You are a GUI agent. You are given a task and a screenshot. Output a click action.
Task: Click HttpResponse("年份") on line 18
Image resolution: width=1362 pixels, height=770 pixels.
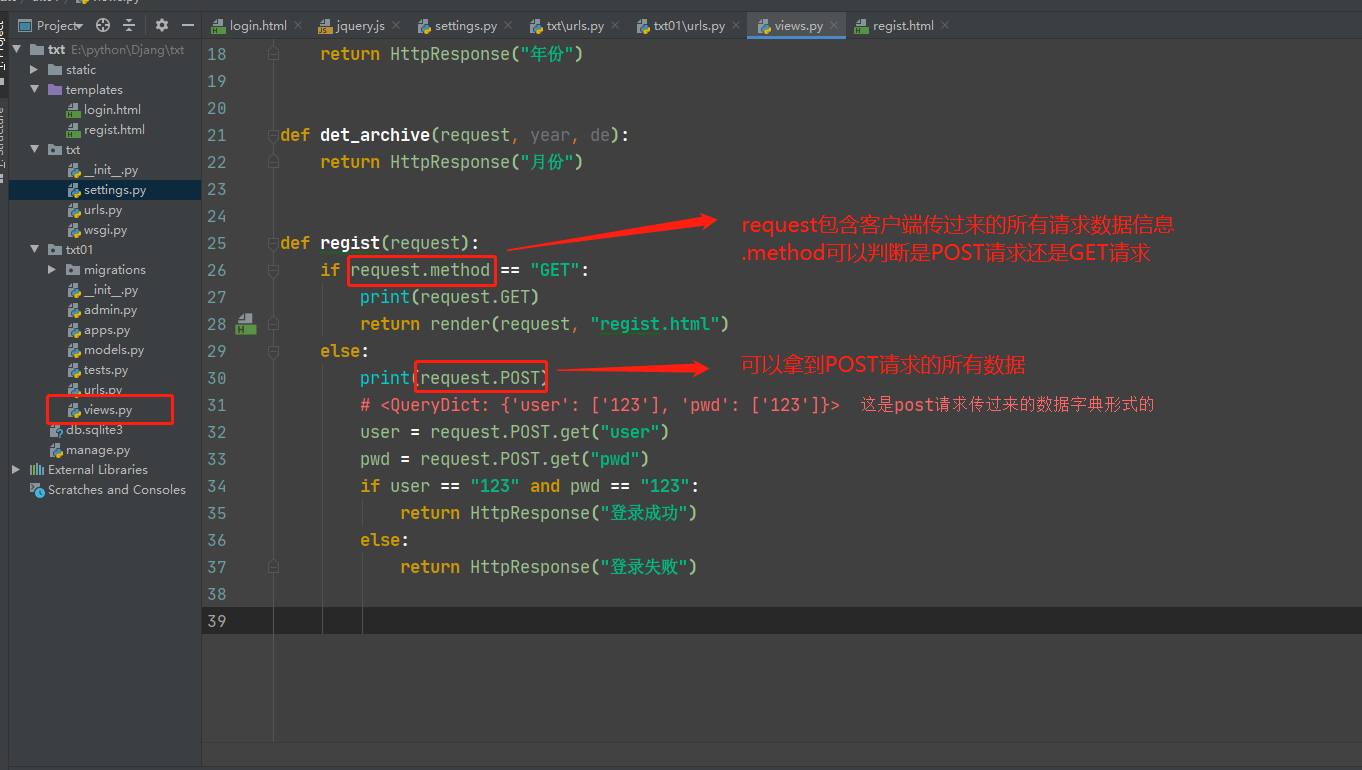coord(486,54)
